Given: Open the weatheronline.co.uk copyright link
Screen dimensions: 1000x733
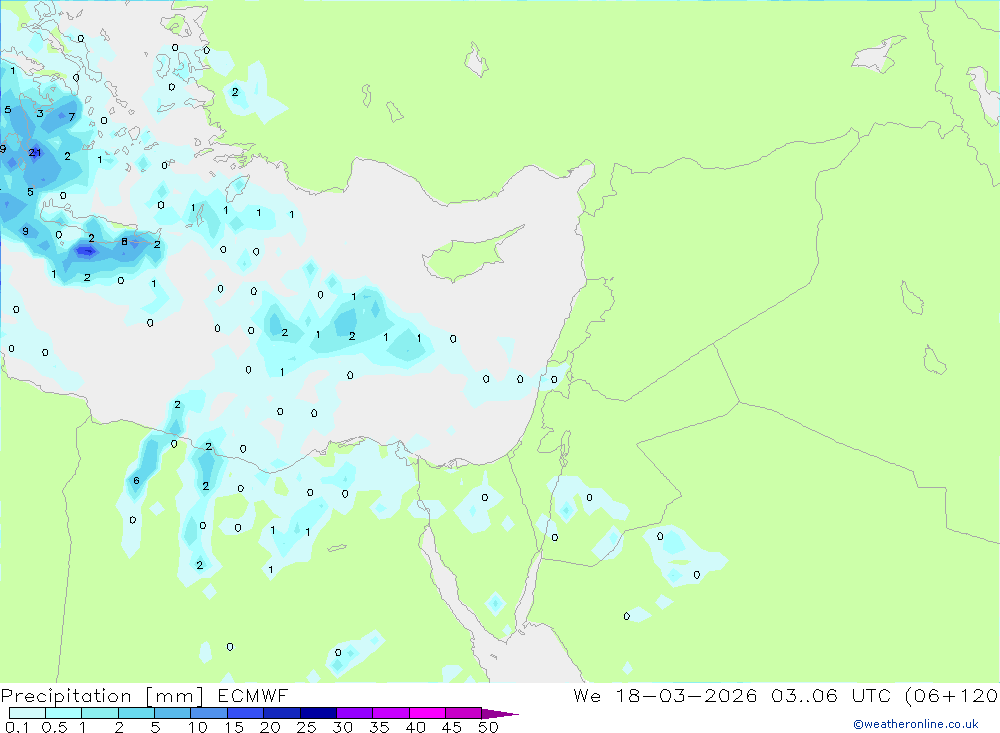Looking at the screenshot, I should point(915,724).
